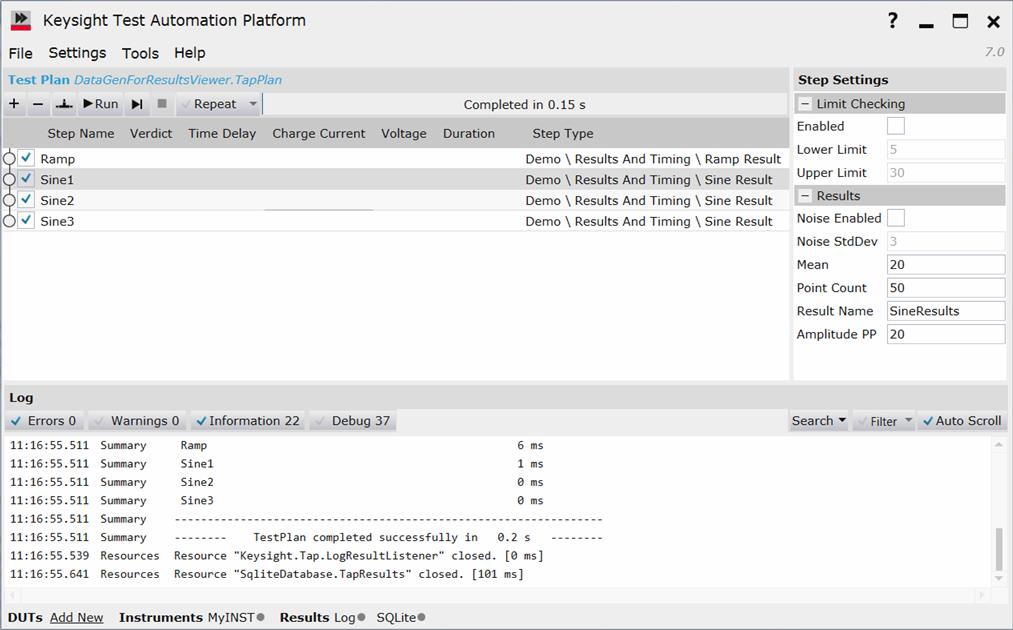Click the Verdict column header
The height and width of the screenshot is (630, 1013).
coord(151,134)
